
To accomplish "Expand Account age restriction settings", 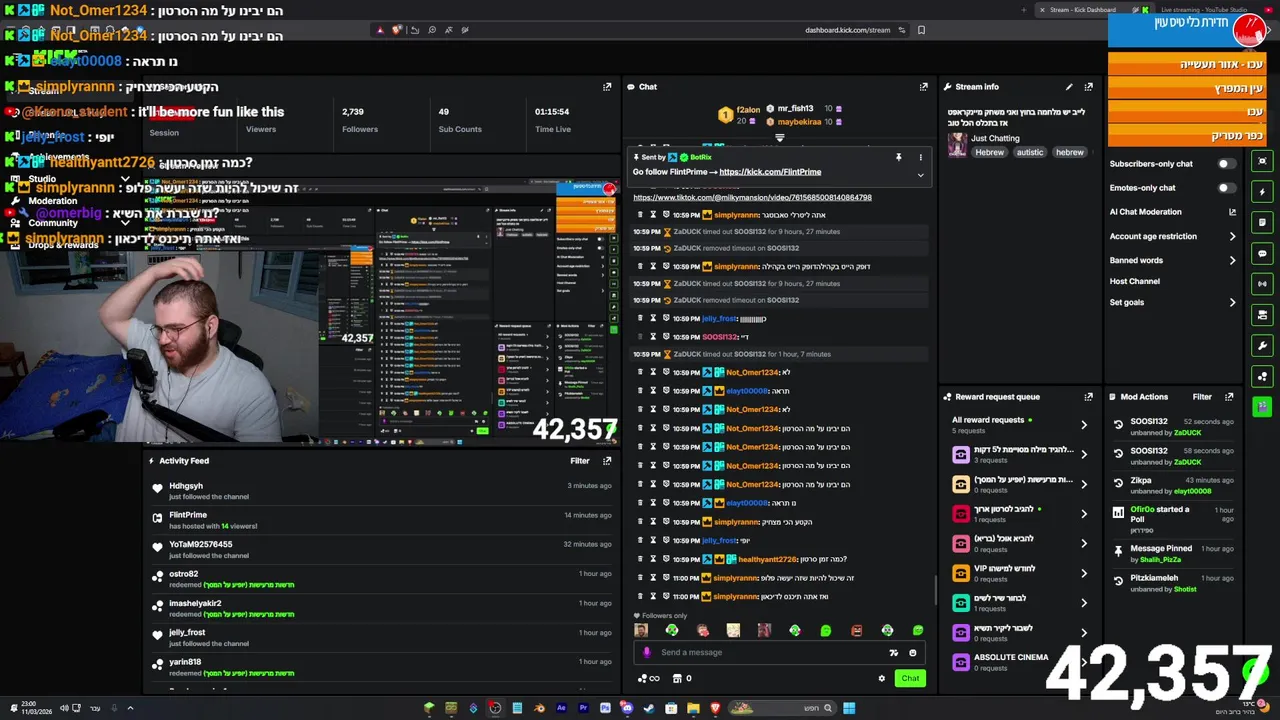I will (x=1232, y=236).
